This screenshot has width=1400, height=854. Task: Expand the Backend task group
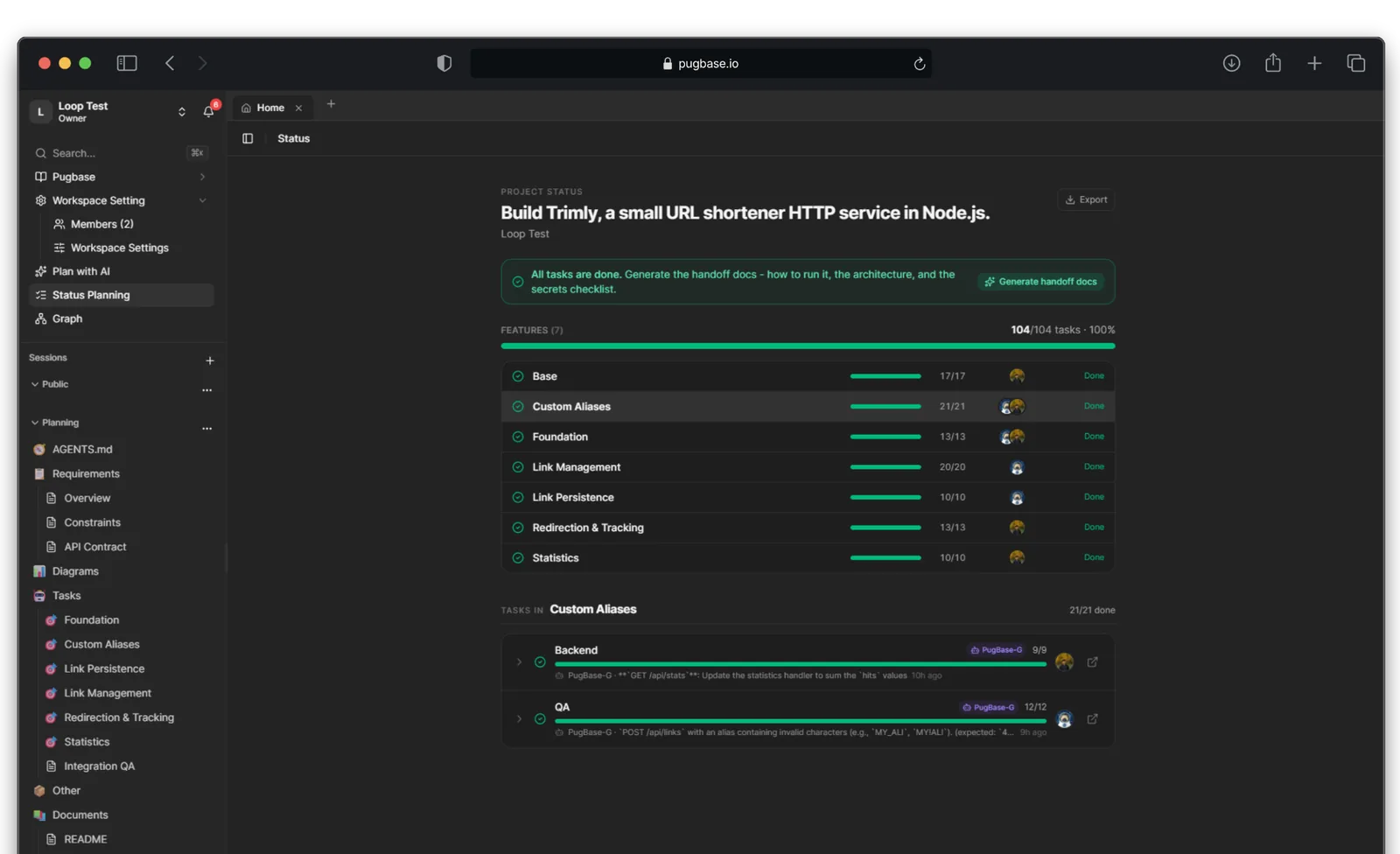[519, 662]
